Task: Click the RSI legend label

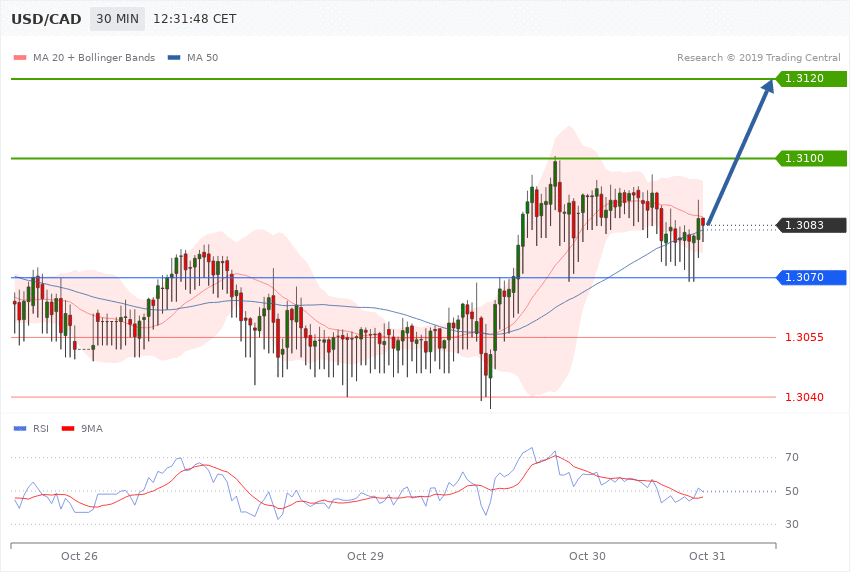Action: [41, 429]
